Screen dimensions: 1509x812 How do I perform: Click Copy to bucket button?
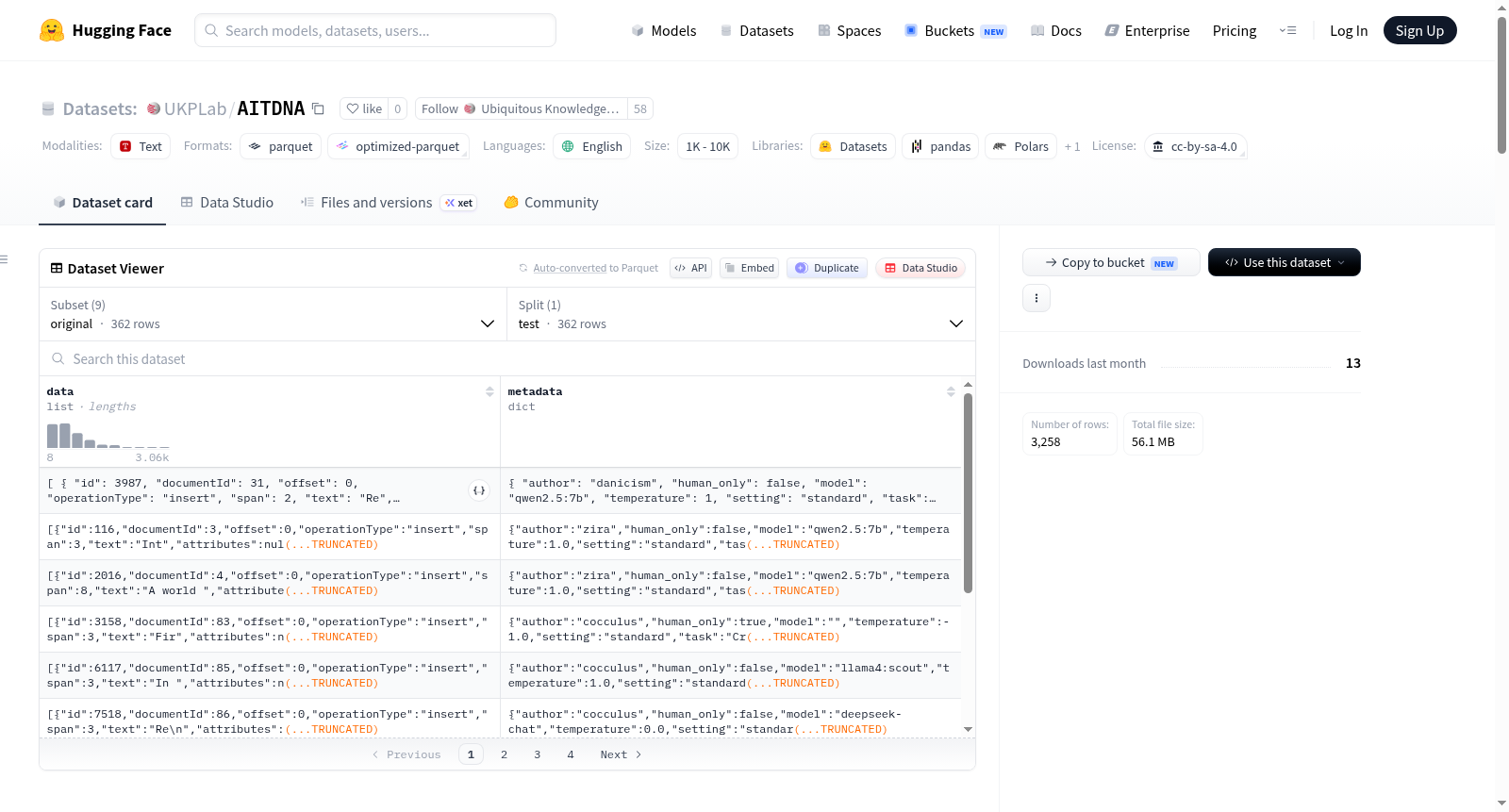[x=1111, y=262]
